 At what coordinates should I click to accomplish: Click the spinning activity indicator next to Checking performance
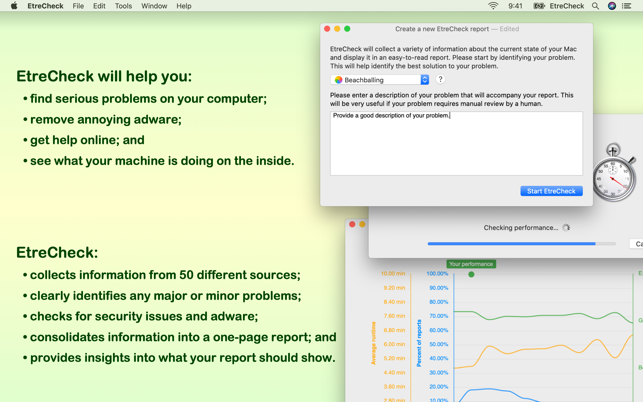click(566, 228)
